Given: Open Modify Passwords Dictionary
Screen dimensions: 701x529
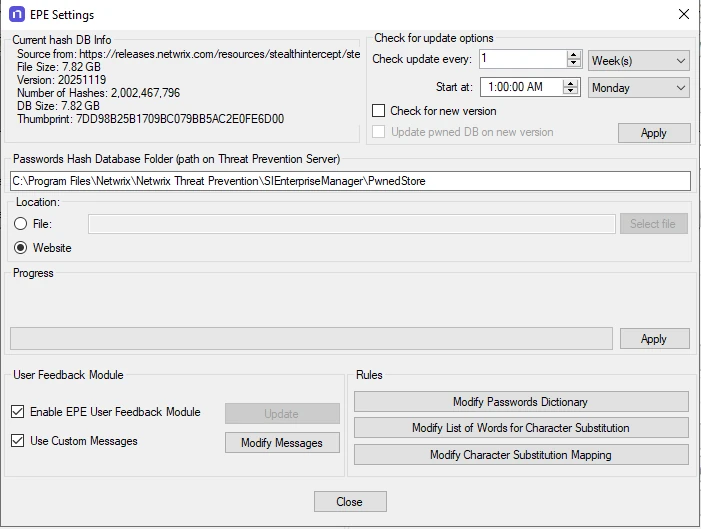Looking at the screenshot, I should (x=521, y=402).
